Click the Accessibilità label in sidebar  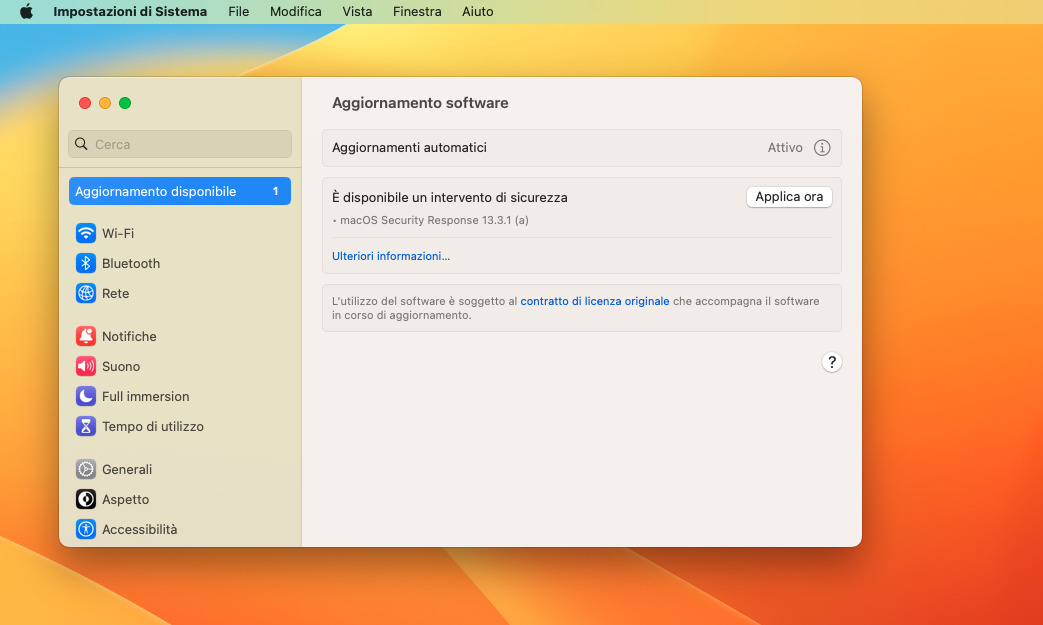pyautogui.click(x=140, y=529)
